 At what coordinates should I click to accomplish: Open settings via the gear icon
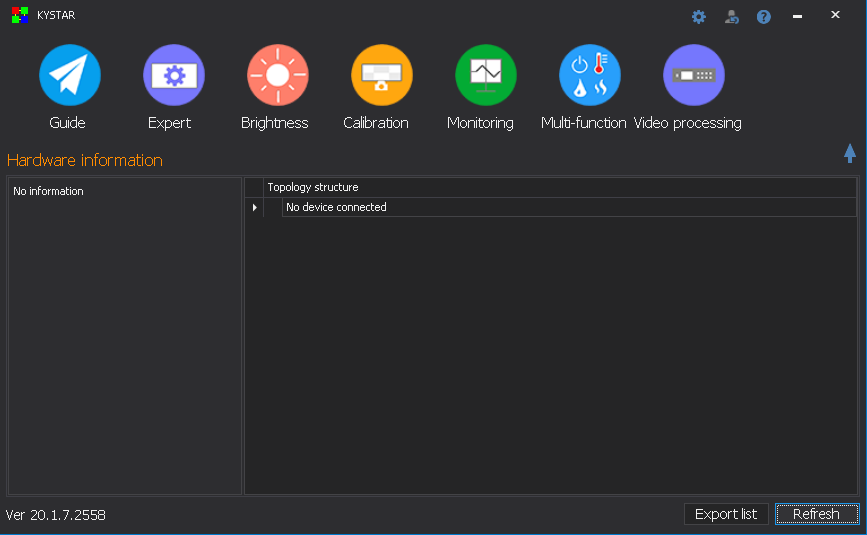699,17
